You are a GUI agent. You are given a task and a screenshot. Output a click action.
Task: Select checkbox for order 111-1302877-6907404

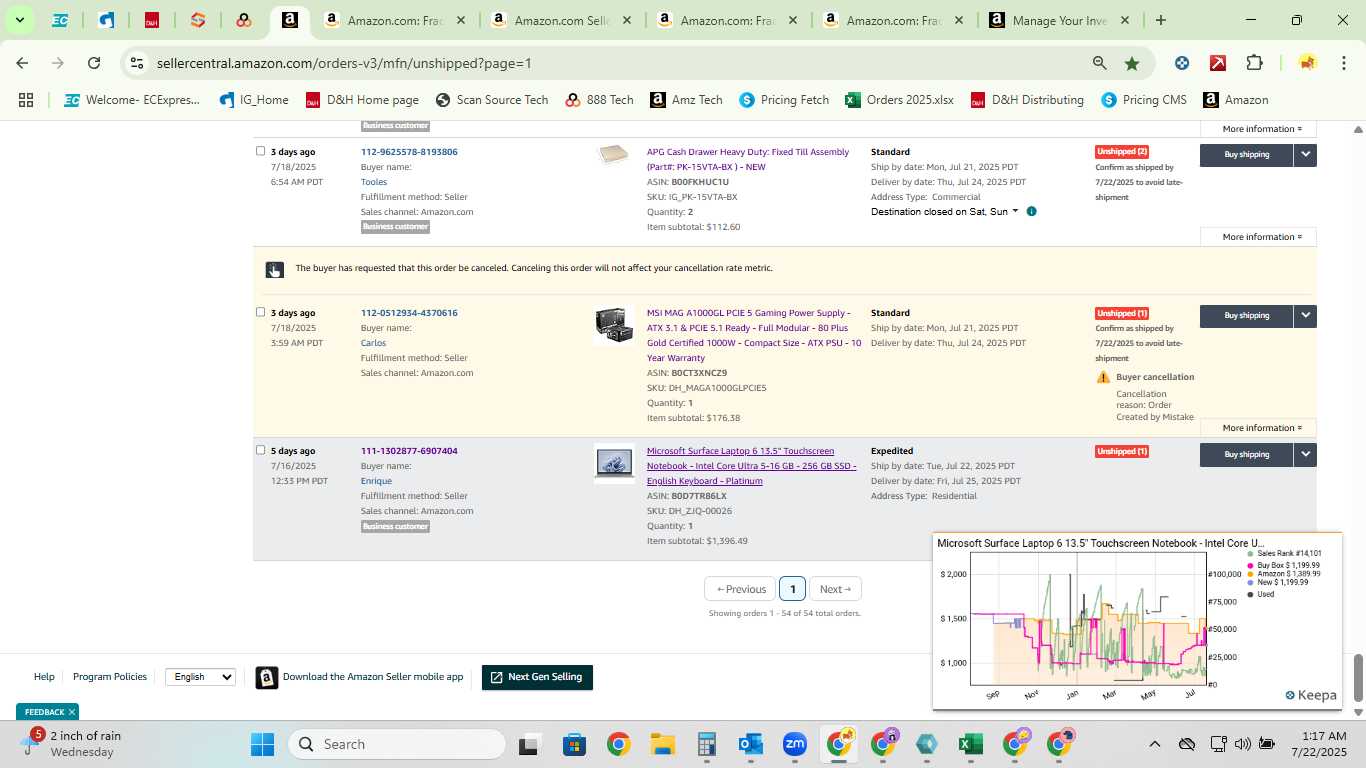[260, 450]
